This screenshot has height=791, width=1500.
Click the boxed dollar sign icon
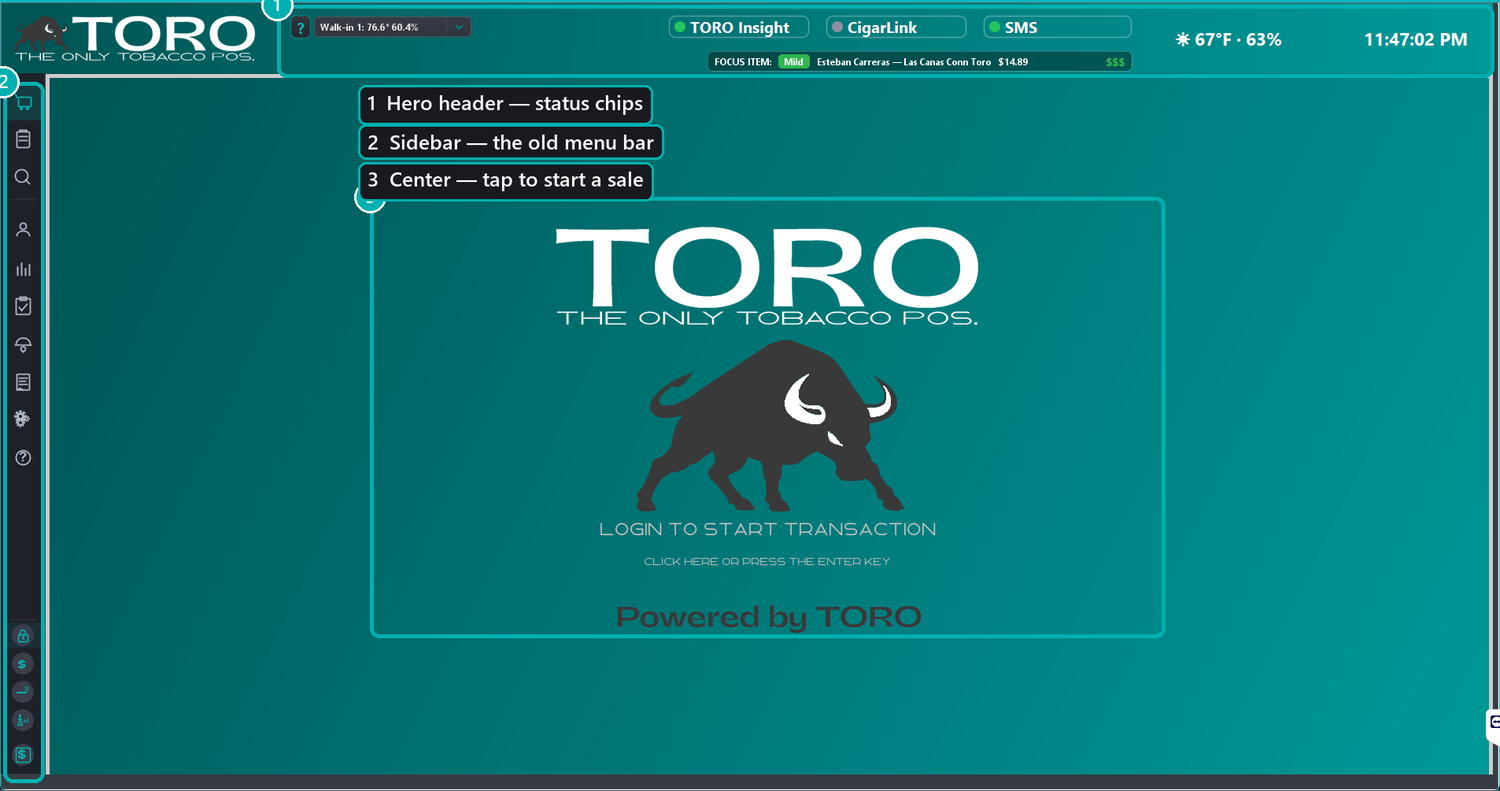[23, 755]
